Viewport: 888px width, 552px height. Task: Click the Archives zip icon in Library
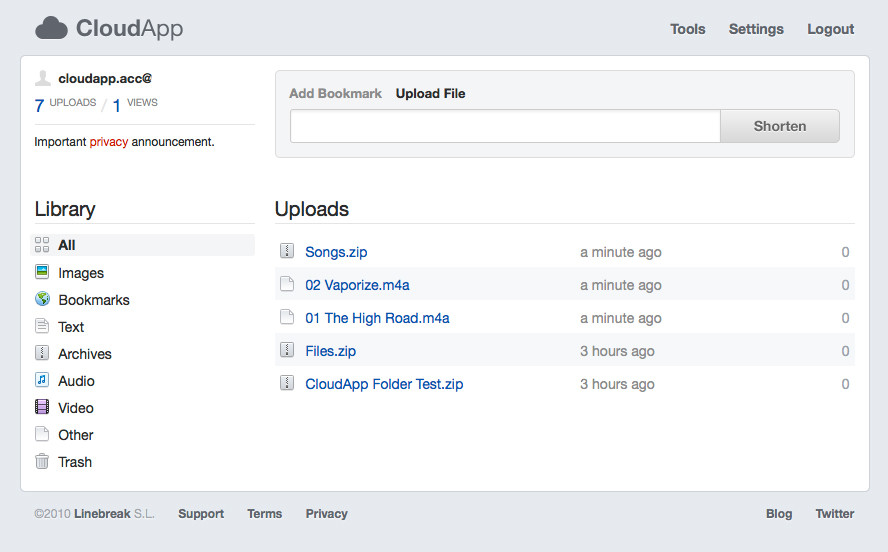(42, 353)
